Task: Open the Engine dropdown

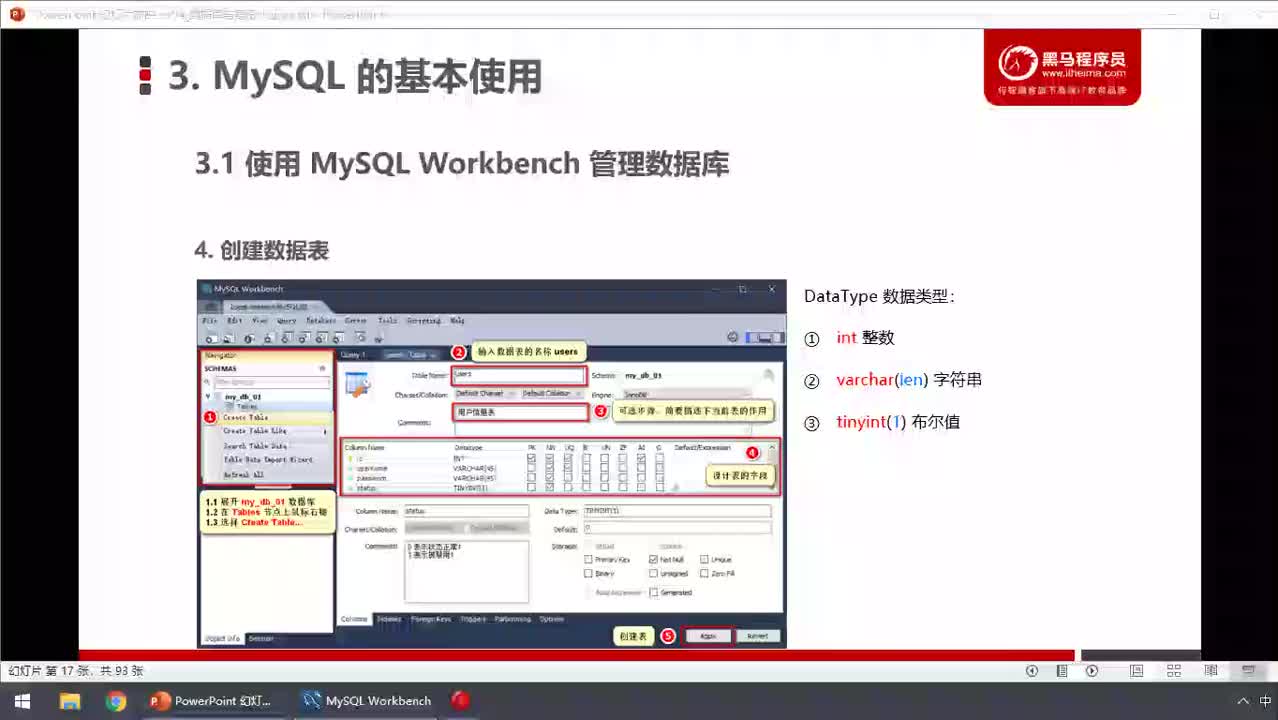Action: tap(685, 394)
